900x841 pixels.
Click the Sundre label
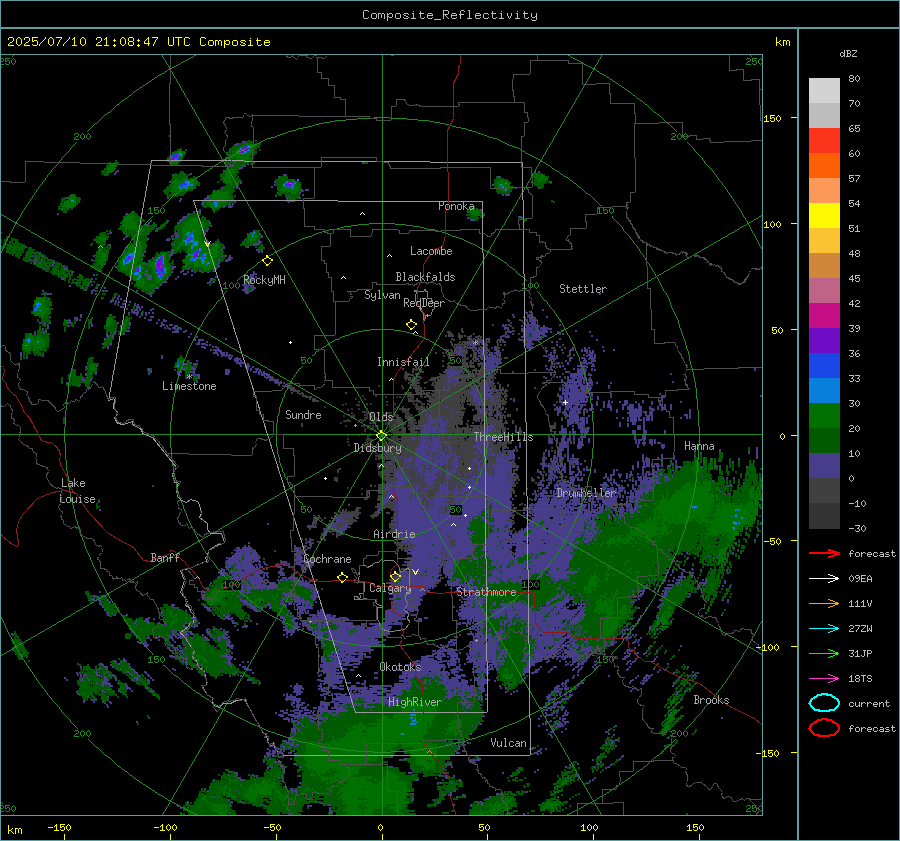pos(303,414)
